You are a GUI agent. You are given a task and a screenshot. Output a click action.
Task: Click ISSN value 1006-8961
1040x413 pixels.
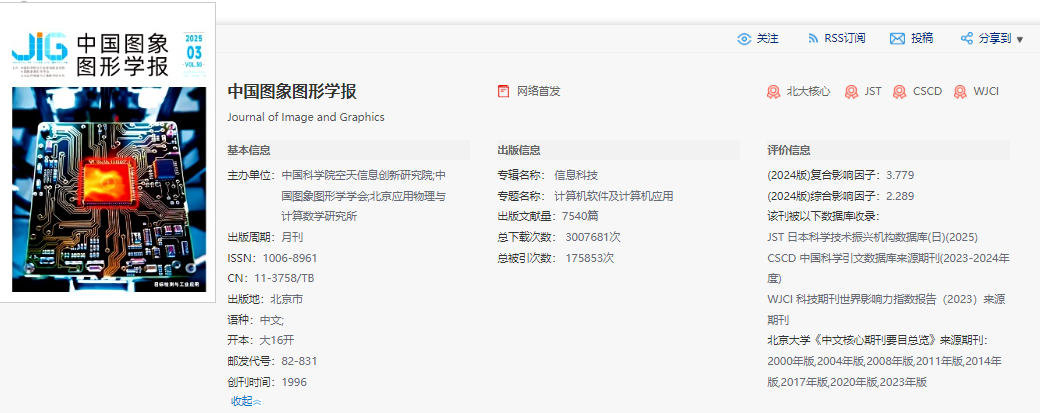click(x=290, y=258)
